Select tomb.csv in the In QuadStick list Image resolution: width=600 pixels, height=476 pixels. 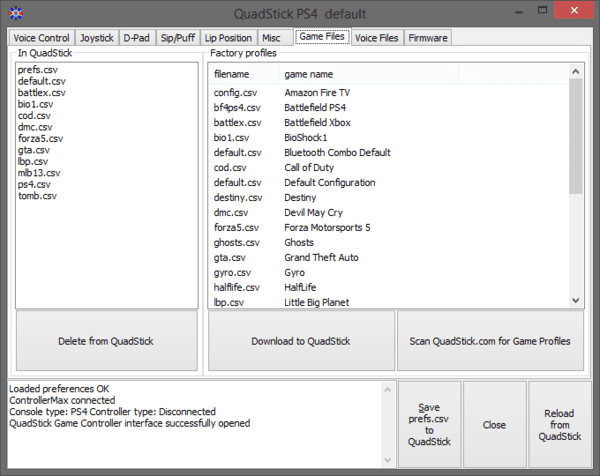pos(37,196)
